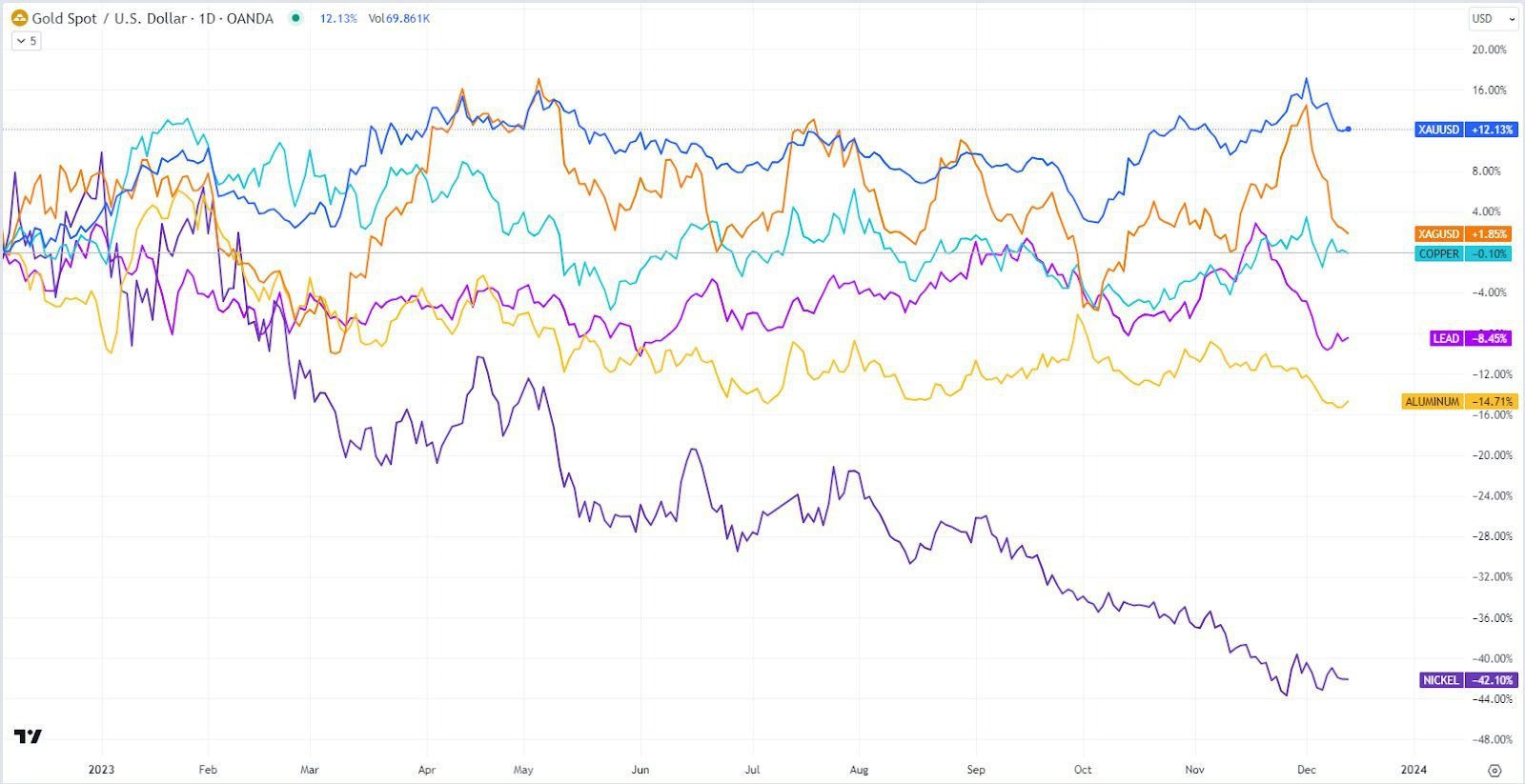1525x784 pixels.
Task: Click the gold bar symbol icon
Action: pyautogui.click(x=19, y=18)
